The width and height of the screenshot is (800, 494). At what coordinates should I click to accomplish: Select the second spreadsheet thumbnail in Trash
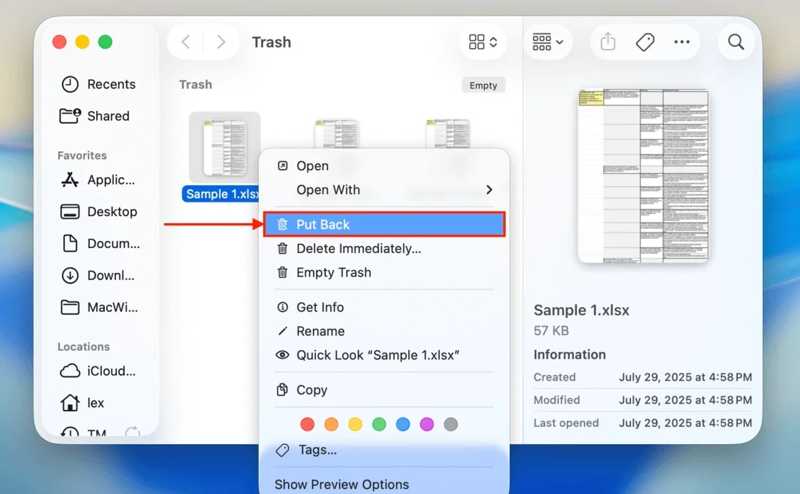pyautogui.click(x=337, y=134)
